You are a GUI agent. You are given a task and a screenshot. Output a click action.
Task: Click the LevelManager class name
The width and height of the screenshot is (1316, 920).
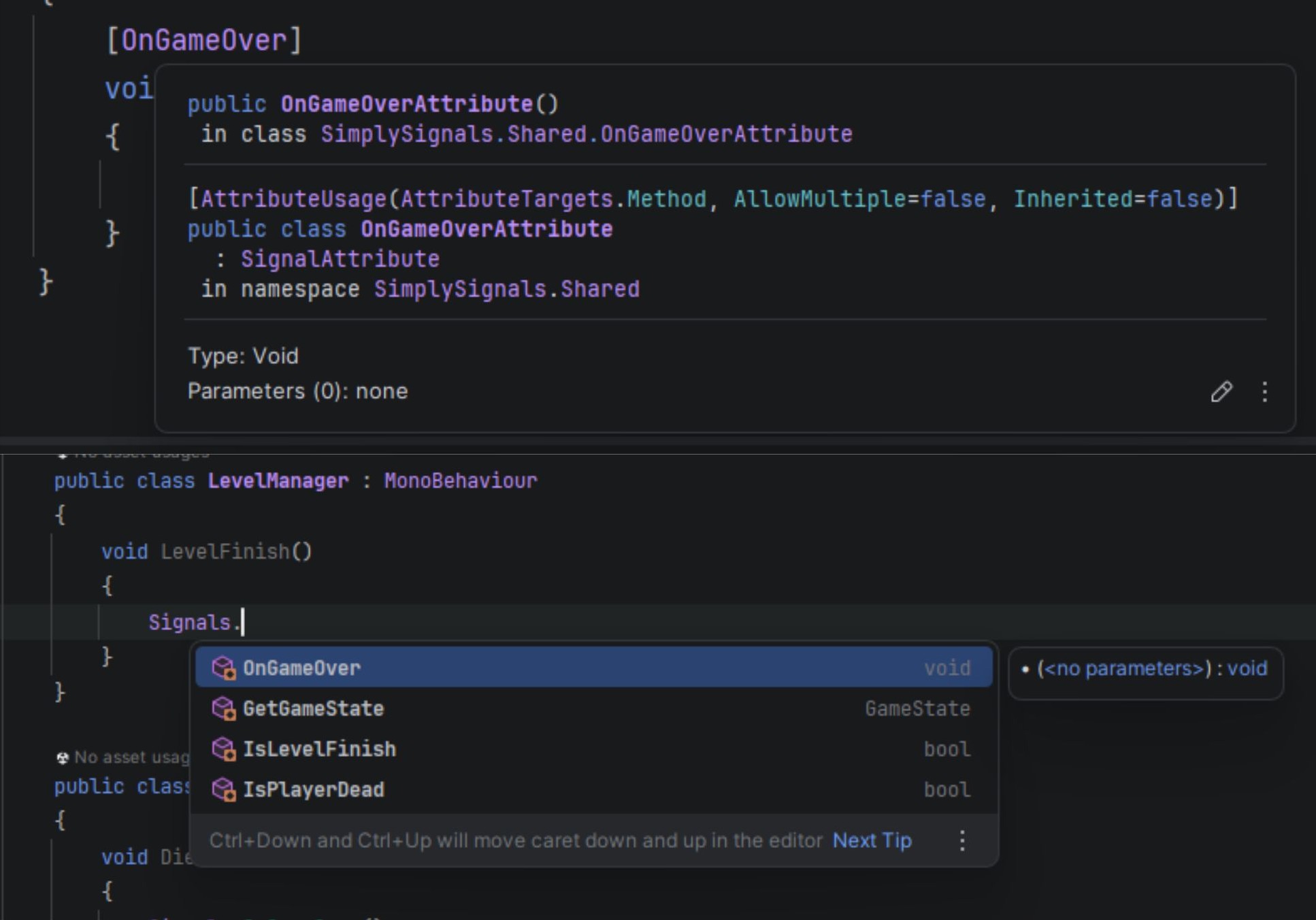pos(278,481)
